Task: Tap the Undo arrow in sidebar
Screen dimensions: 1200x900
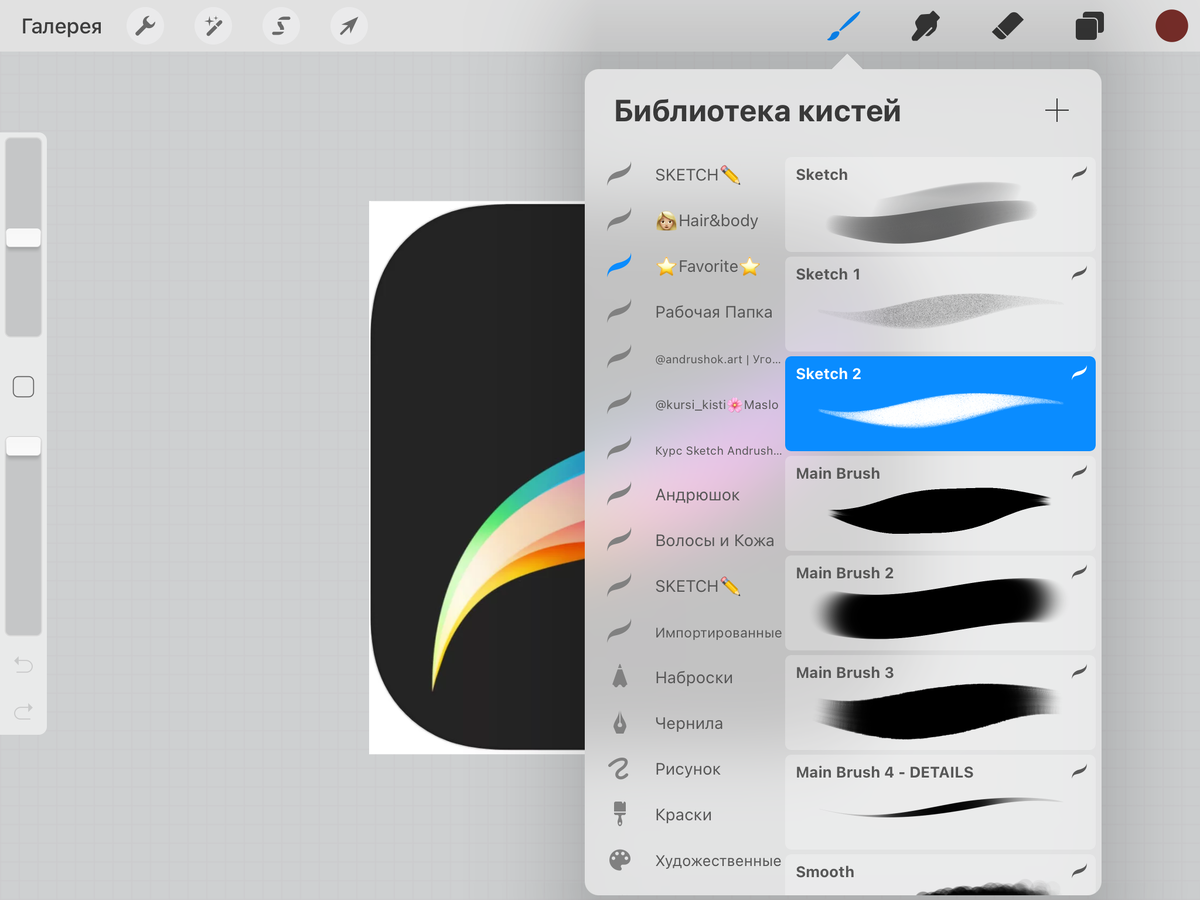Action: pos(23,665)
